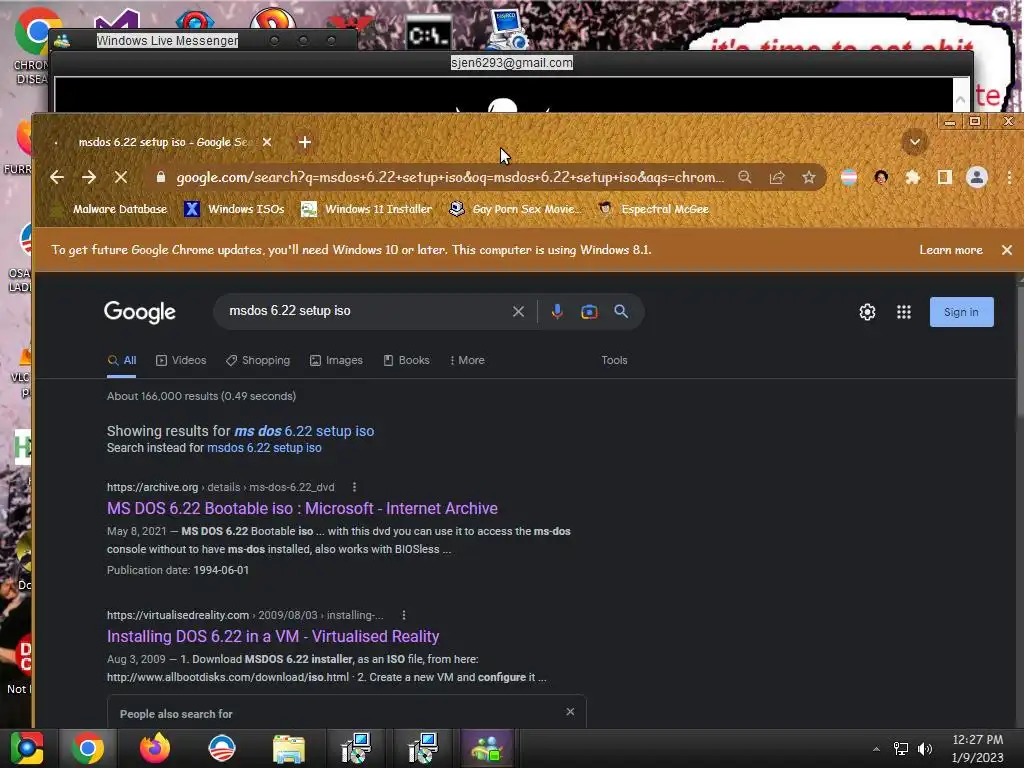Open the taskbar clock showing 12:27 PM
Viewport: 1024px width, 768px height.
click(x=977, y=748)
